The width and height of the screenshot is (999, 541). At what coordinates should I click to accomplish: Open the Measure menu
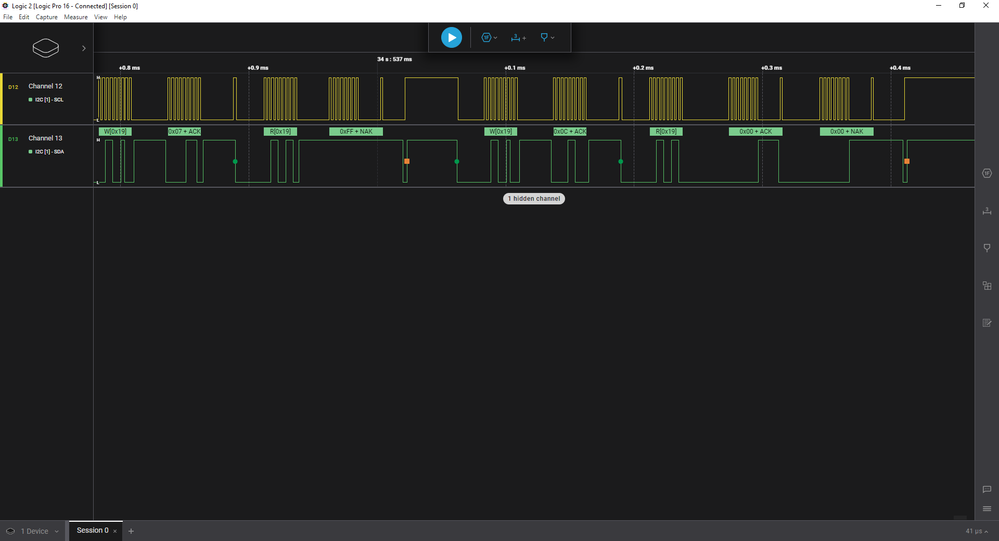point(76,17)
